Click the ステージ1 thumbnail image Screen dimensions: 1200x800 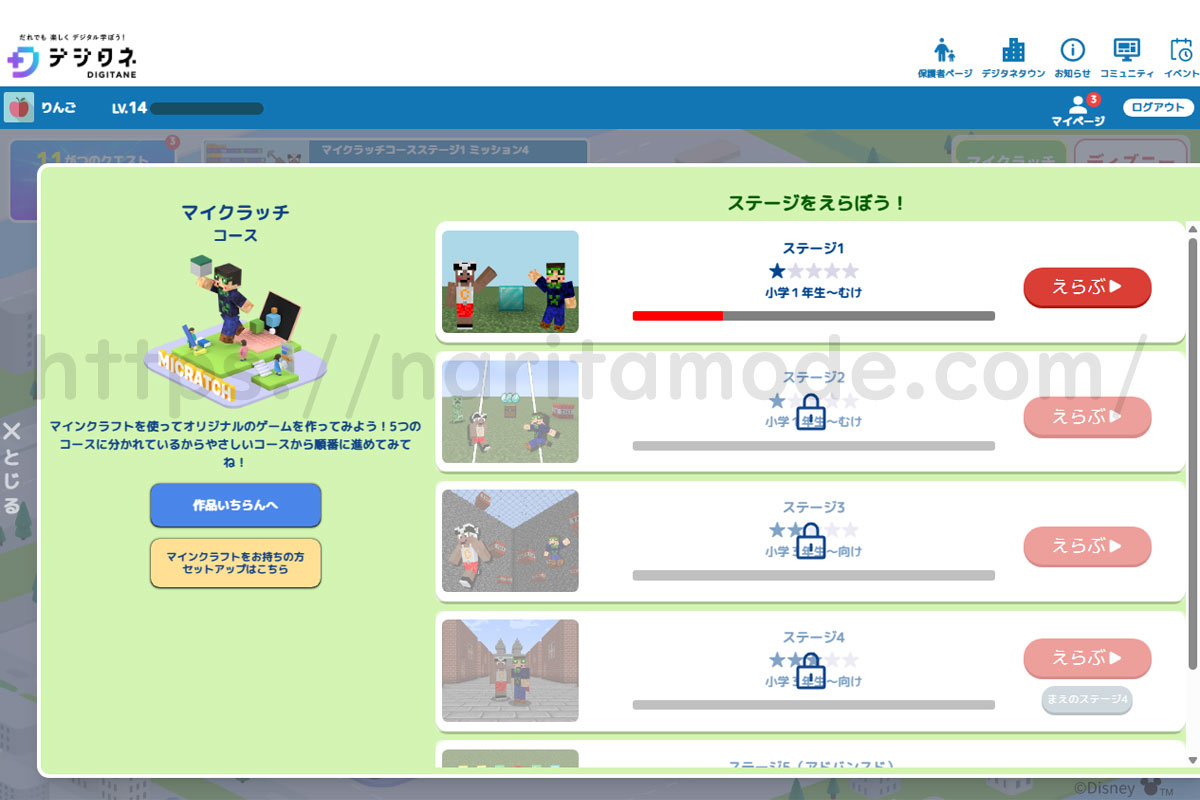pos(510,282)
